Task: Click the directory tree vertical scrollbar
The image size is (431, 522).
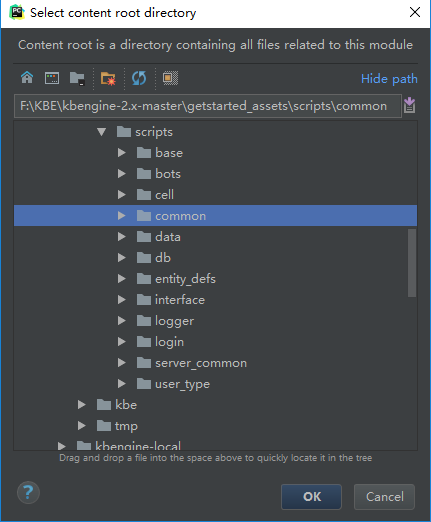Action: [412, 263]
